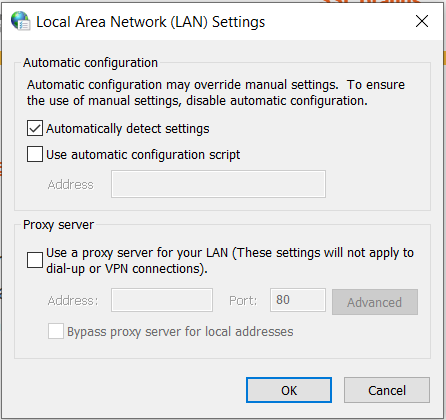Uncheck the Automatically detect settings checkbox
Screen dimensions: 446x420
pyautogui.click(x=35, y=128)
